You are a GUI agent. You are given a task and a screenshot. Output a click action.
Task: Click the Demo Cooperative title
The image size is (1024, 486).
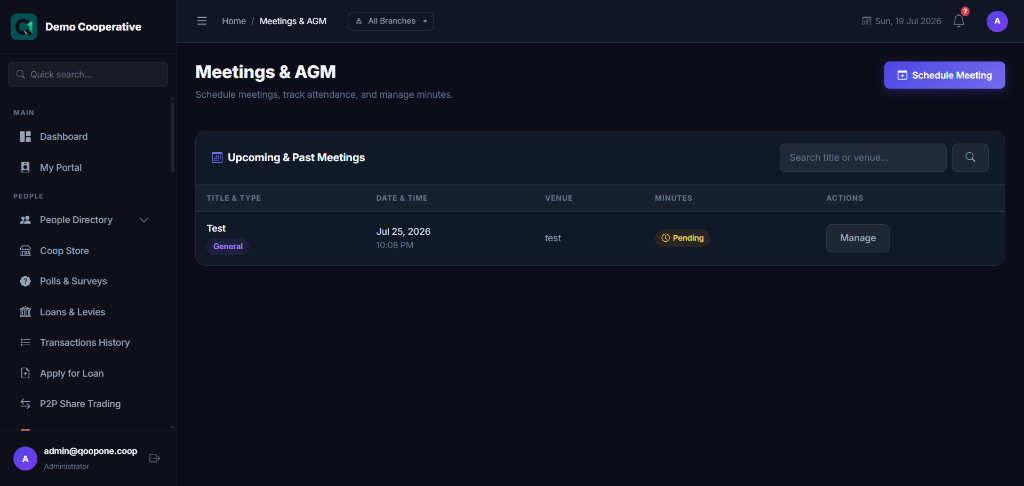coord(93,27)
